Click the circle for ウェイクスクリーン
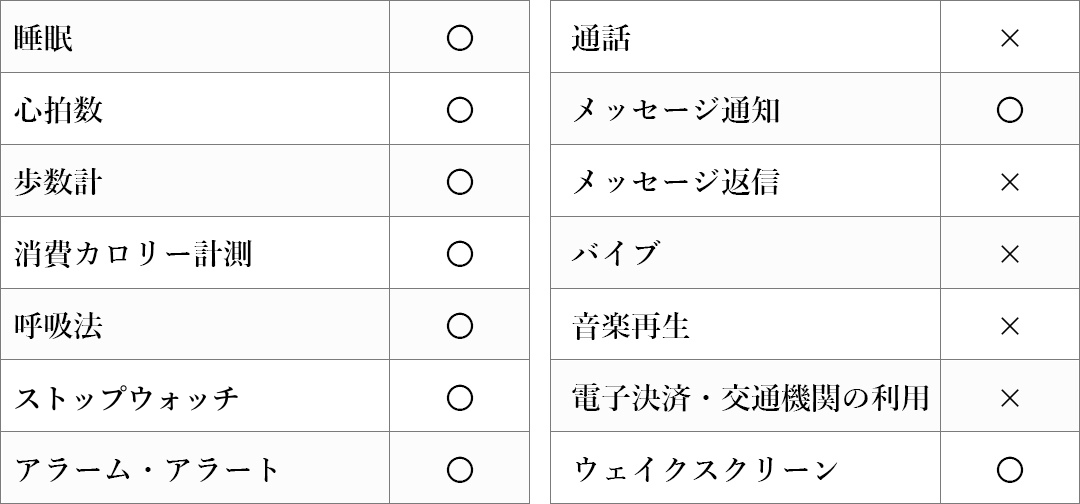 (1009, 469)
